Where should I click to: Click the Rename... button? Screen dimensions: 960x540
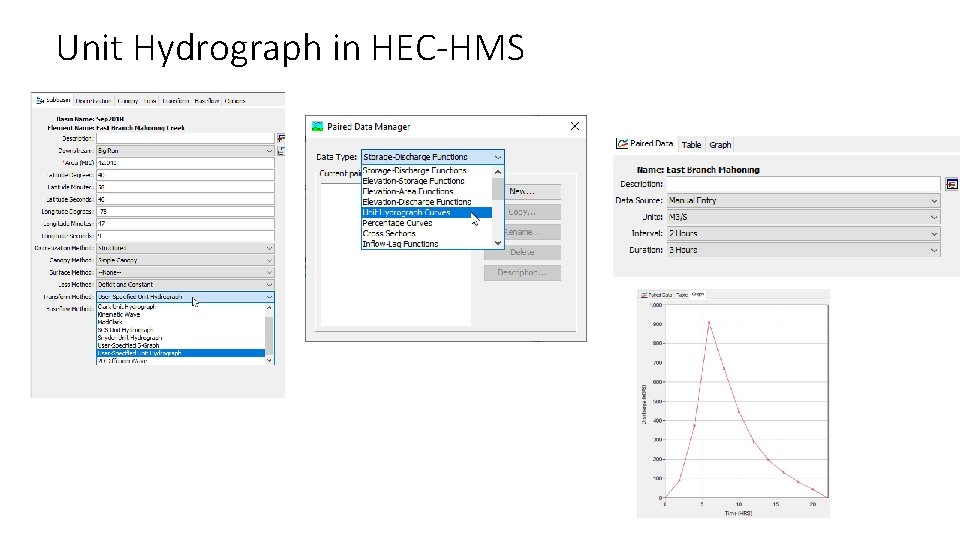tap(522, 232)
